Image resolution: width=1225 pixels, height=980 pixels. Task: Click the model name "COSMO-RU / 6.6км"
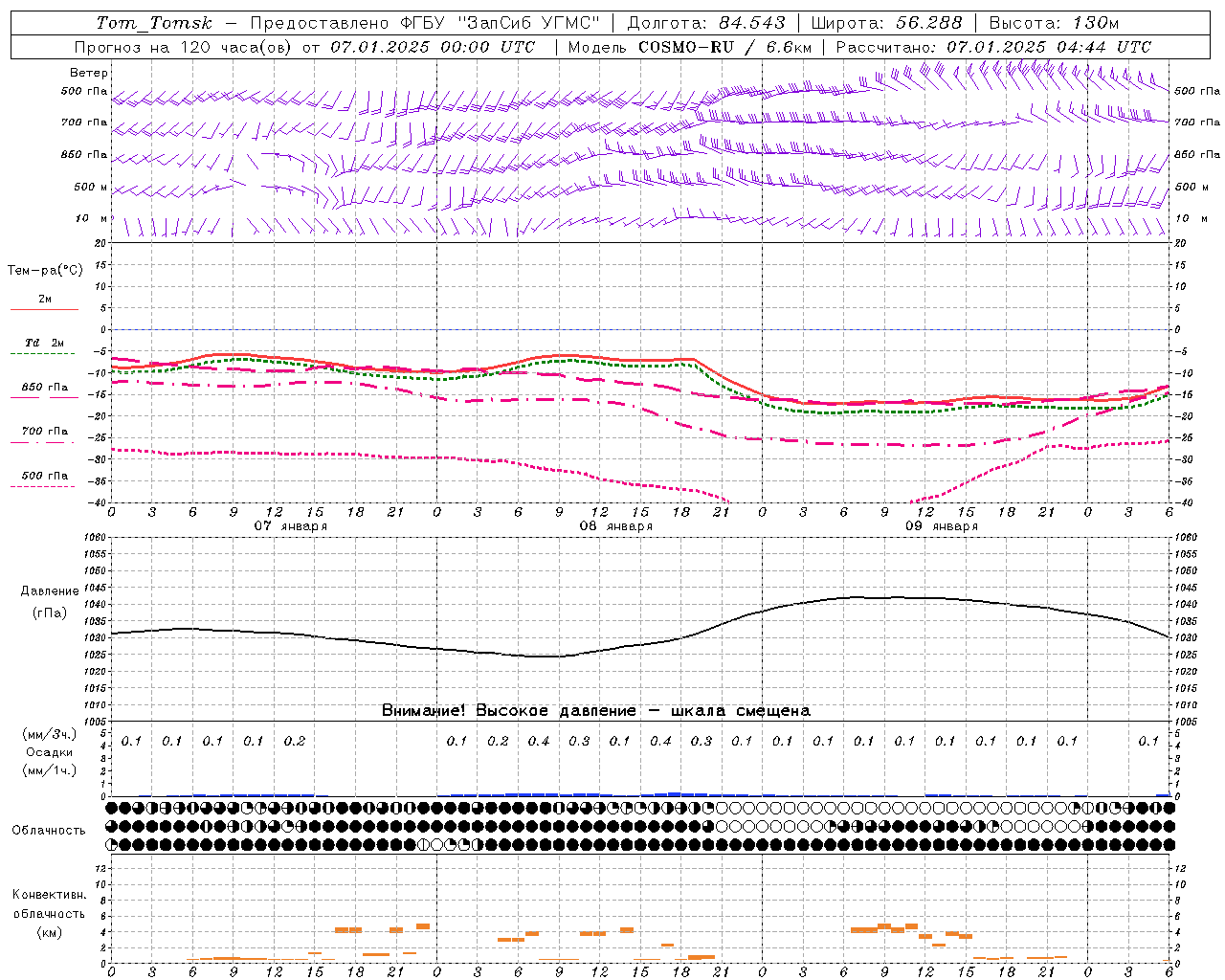click(725, 47)
